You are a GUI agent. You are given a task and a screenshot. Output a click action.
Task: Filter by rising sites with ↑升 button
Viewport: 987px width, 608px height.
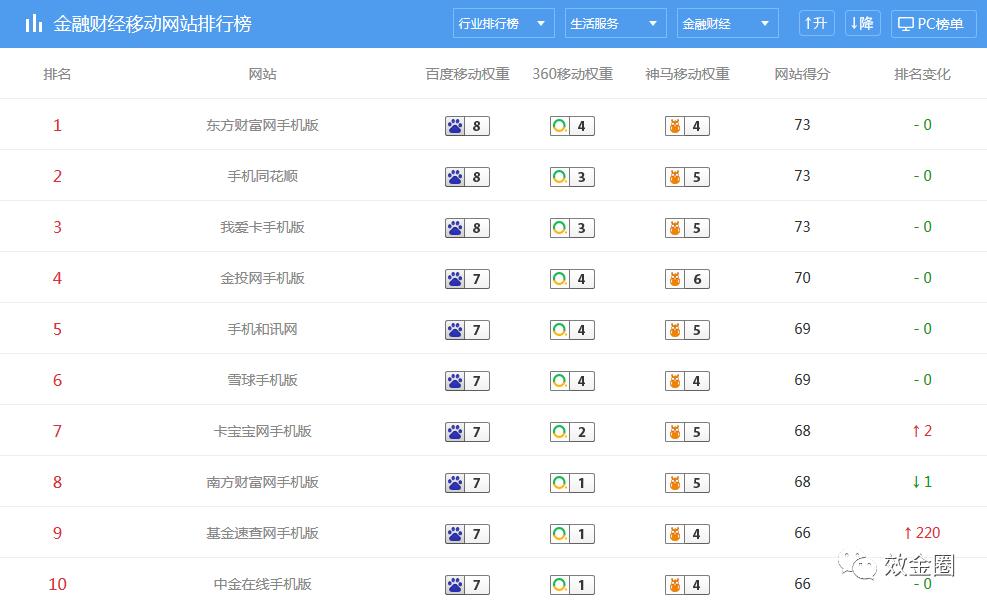816,24
